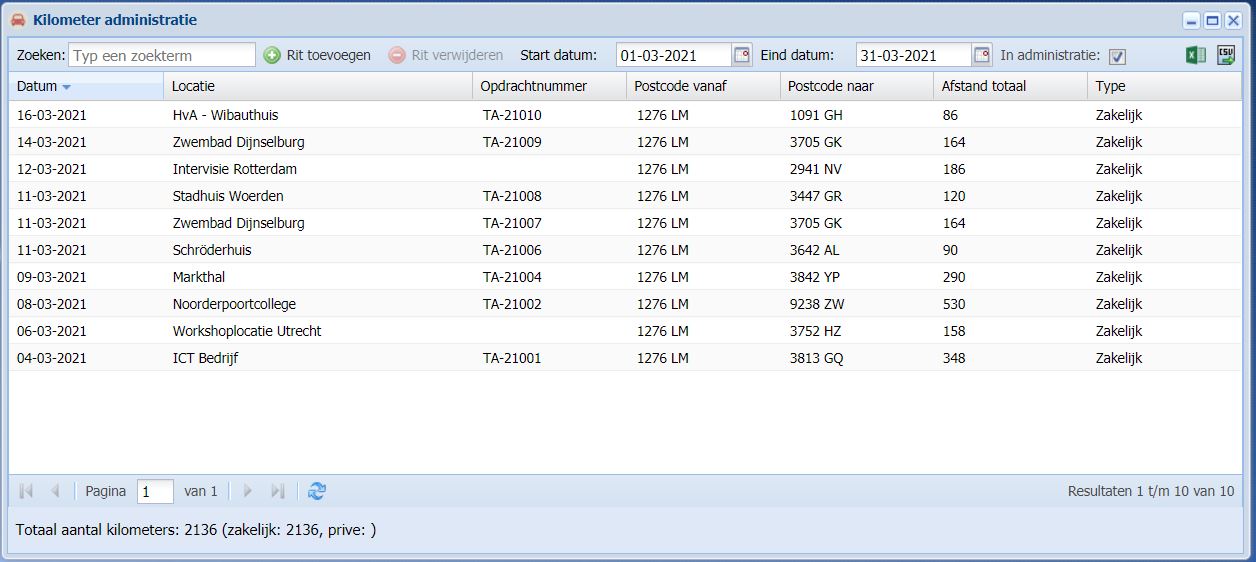Refresh the kilometer grid

317,491
